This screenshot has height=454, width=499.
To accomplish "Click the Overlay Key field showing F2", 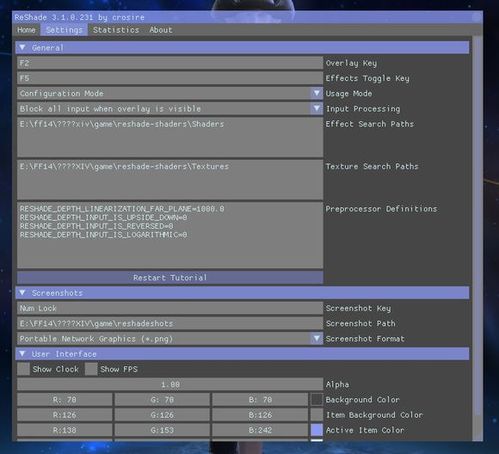I will [170, 63].
